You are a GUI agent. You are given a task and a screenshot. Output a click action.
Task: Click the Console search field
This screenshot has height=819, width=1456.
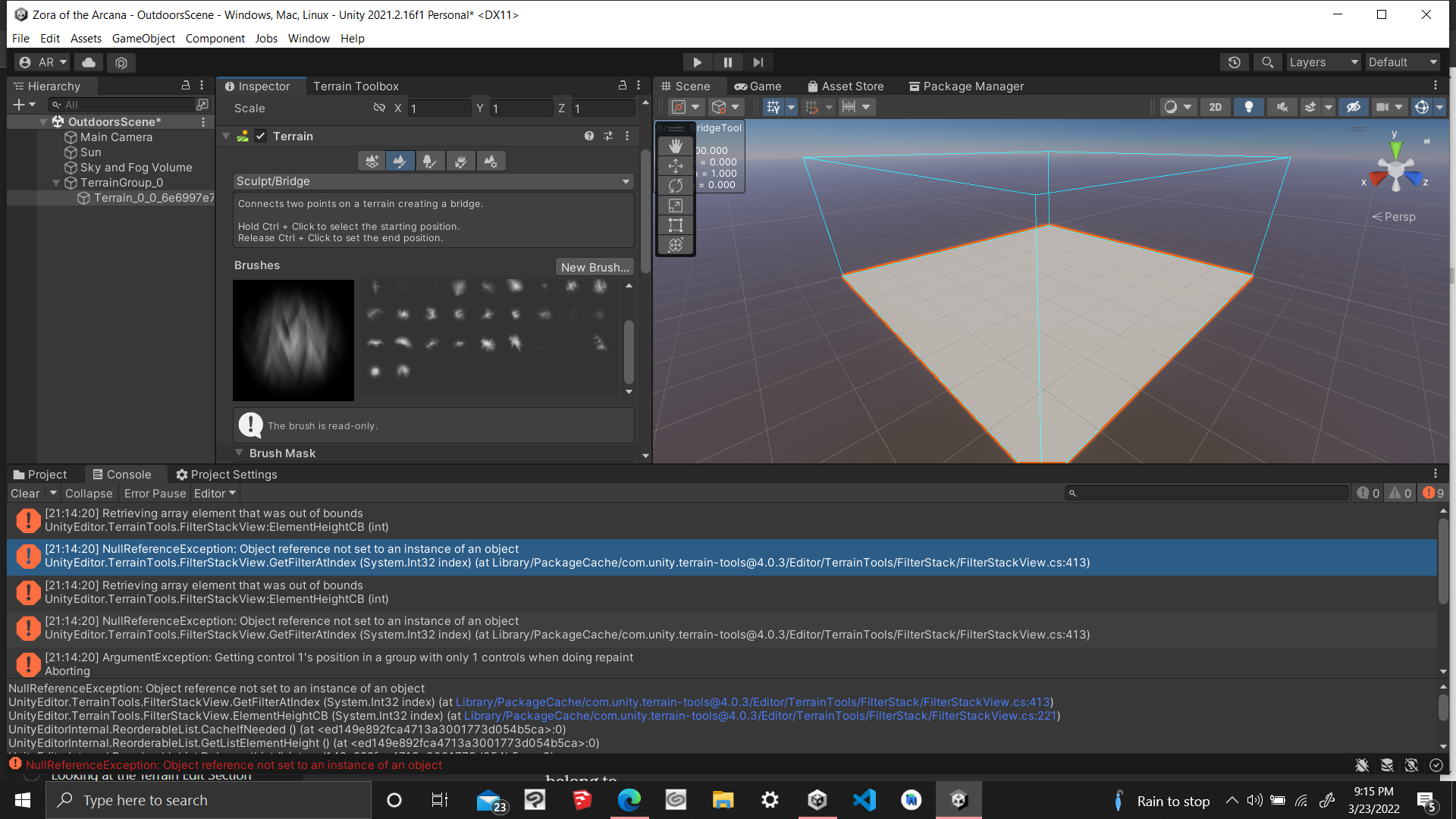coord(1206,492)
